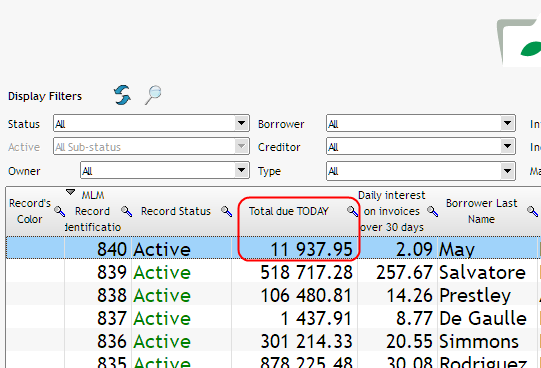
Task: Click the magnifying glass search icon near Display Filters
Action: 153,95
